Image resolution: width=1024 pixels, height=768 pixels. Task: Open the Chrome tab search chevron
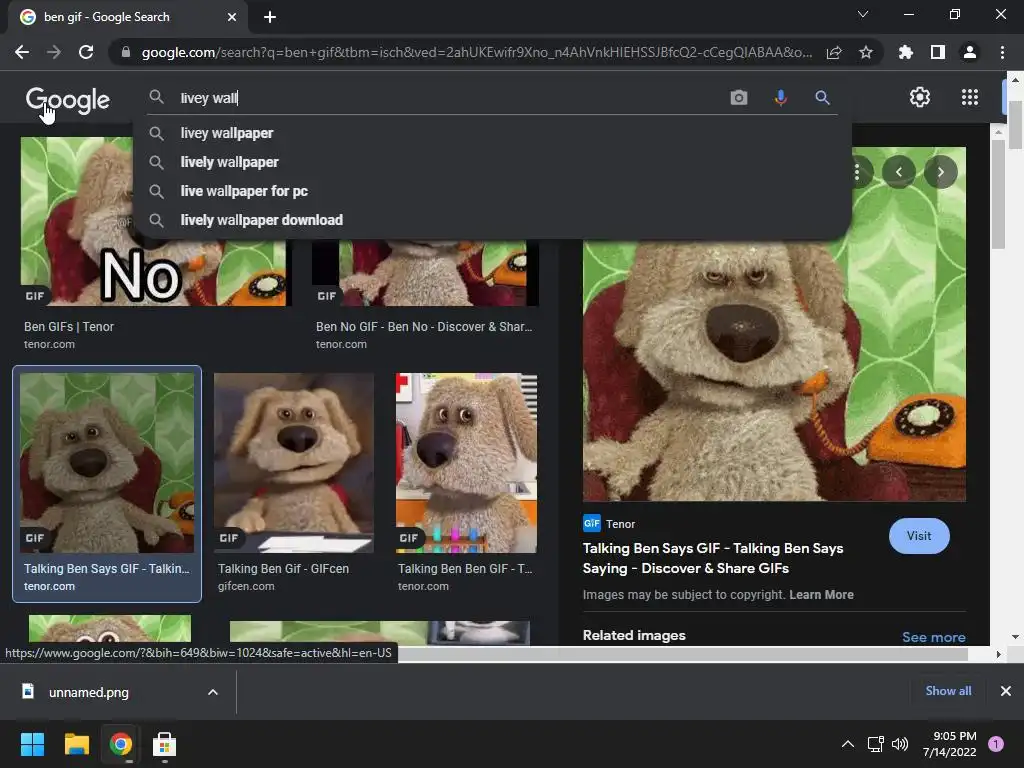pyautogui.click(x=863, y=14)
